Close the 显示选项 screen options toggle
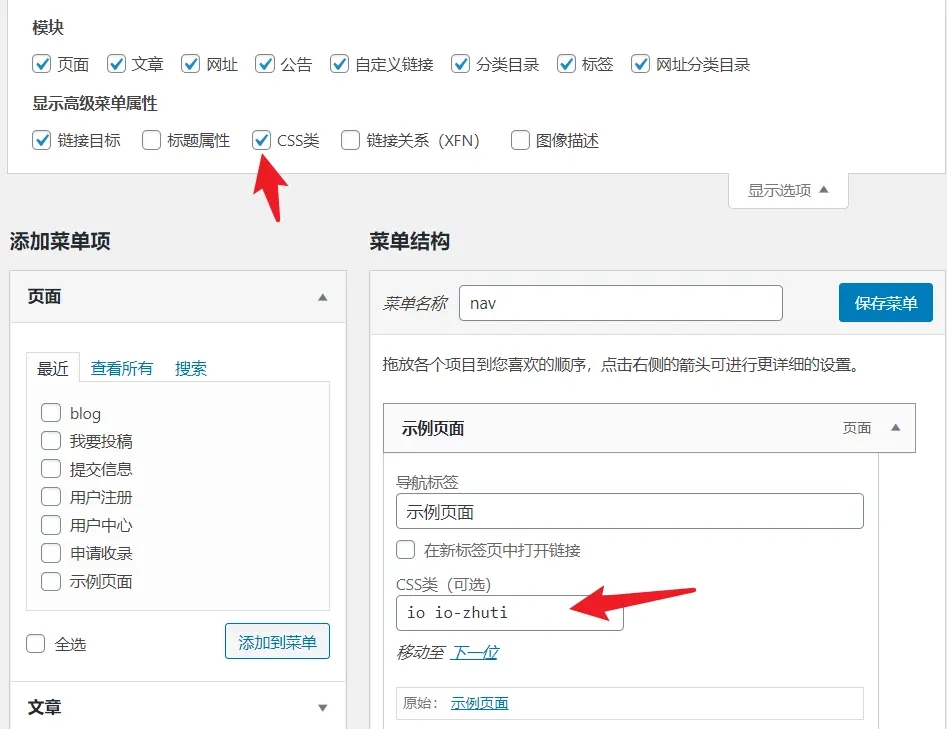Image resolution: width=947 pixels, height=729 pixels. coord(788,190)
